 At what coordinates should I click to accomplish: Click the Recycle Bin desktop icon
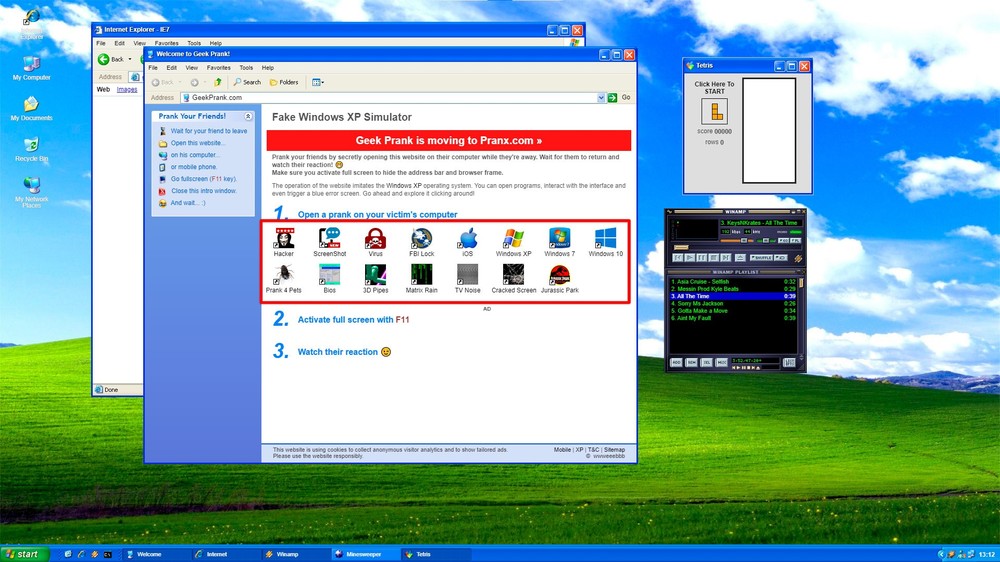[x=31, y=149]
